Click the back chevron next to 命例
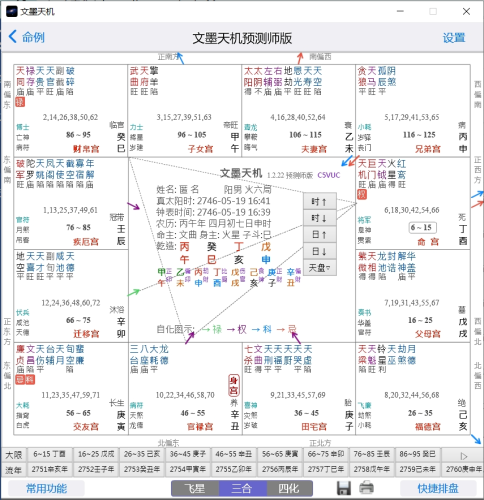Image resolution: width=484 pixels, height=500 pixels. click(x=13, y=36)
